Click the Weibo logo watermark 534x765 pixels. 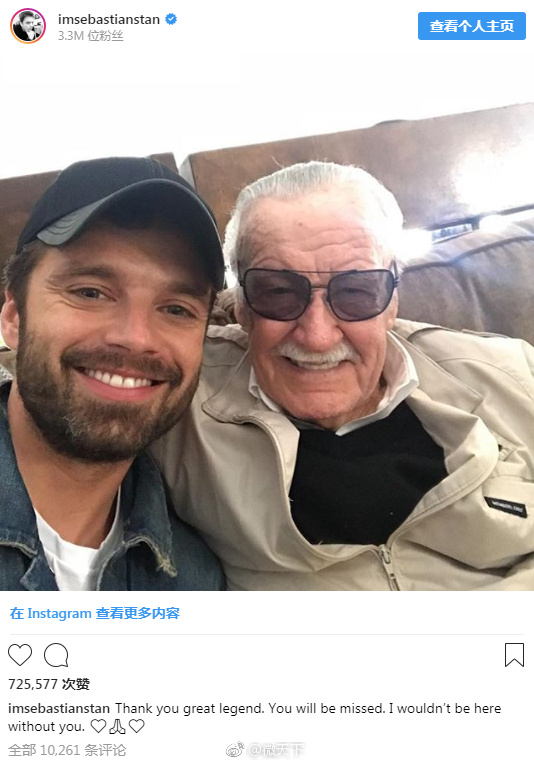point(235,750)
